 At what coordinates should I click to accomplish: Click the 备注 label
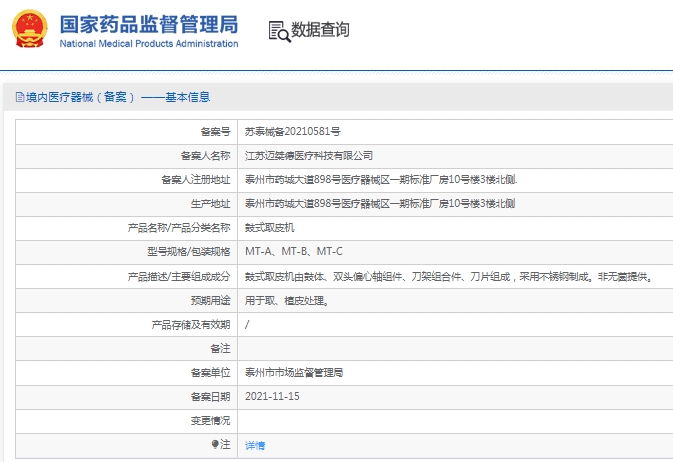point(220,349)
